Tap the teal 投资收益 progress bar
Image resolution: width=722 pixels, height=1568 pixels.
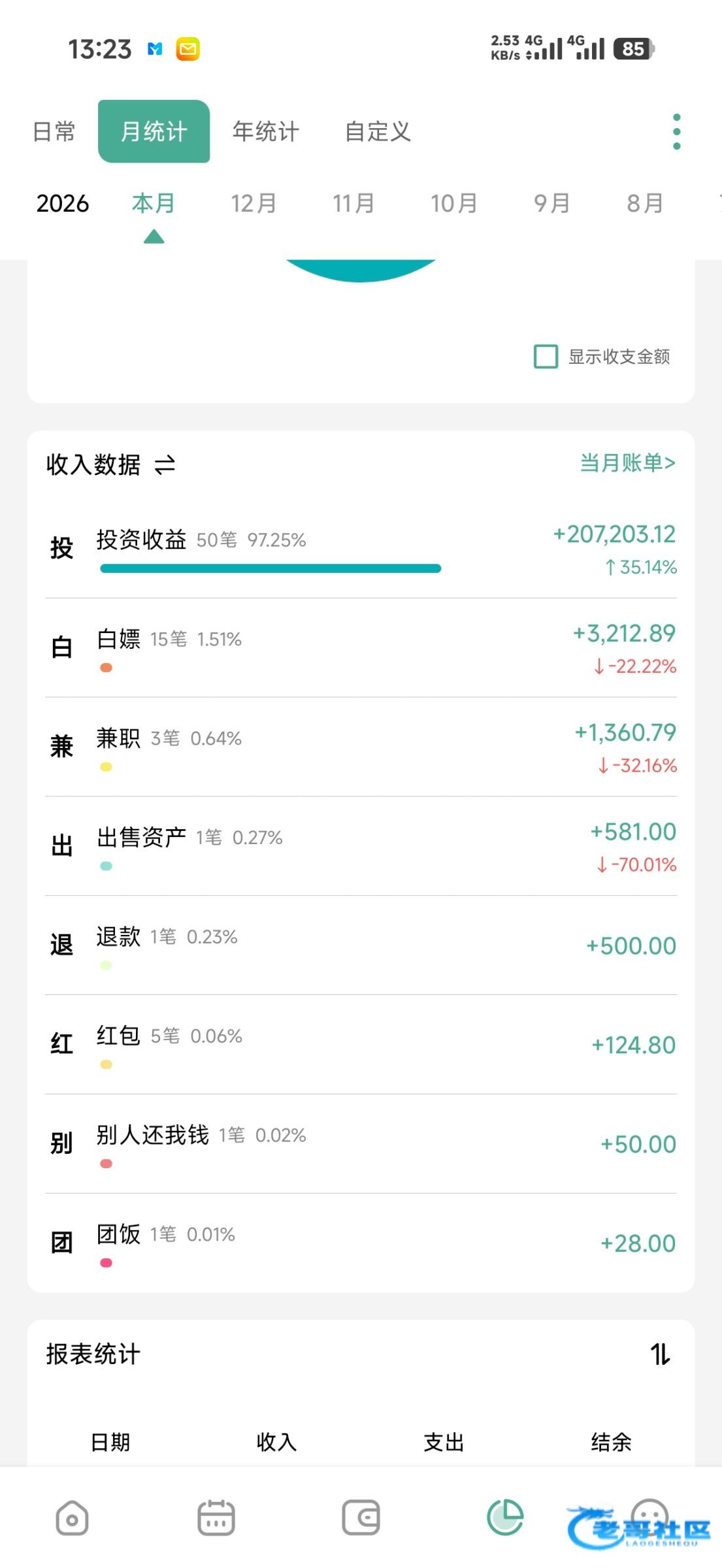click(x=271, y=568)
